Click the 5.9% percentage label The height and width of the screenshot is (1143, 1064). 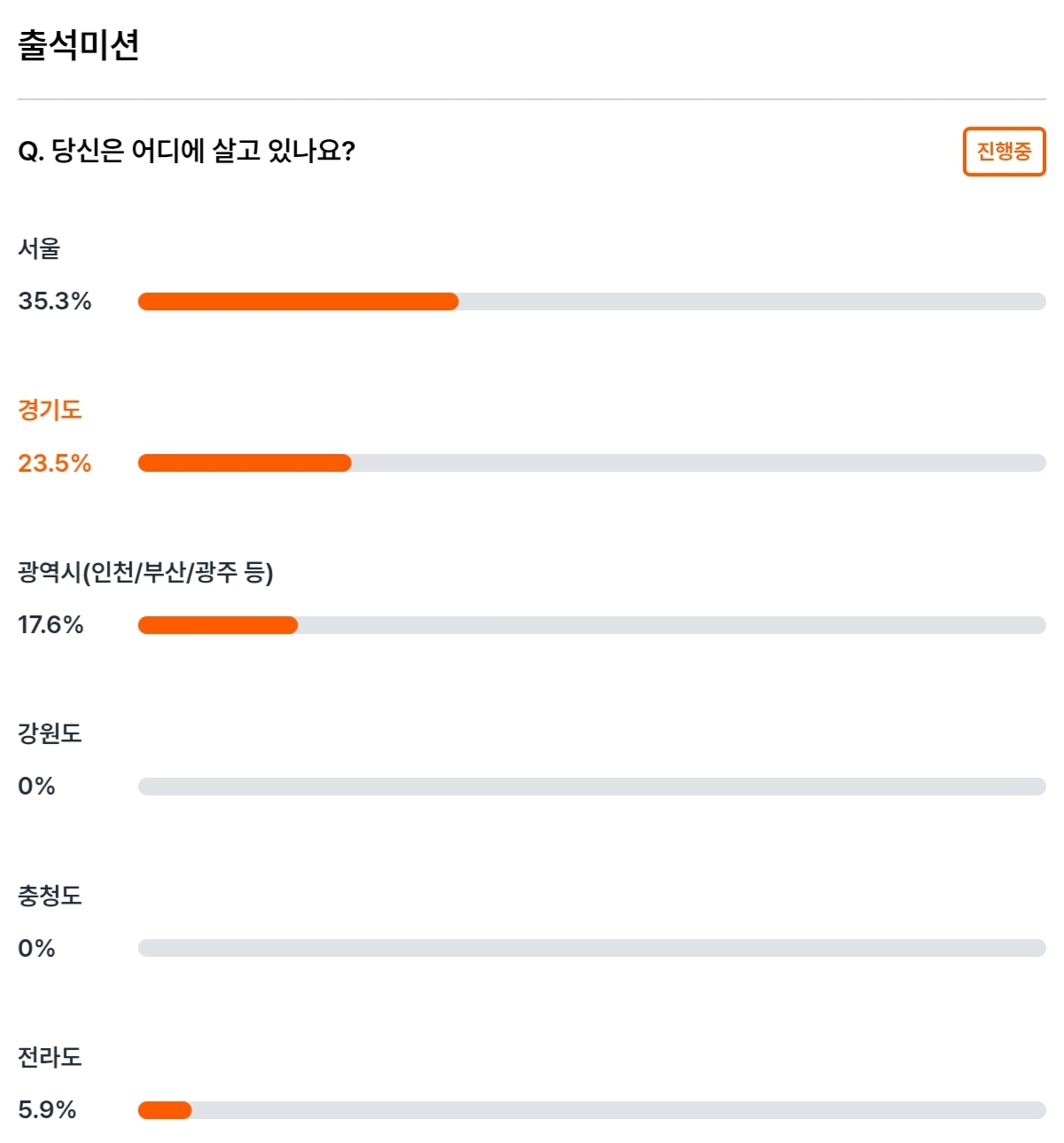pyautogui.click(x=47, y=1110)
